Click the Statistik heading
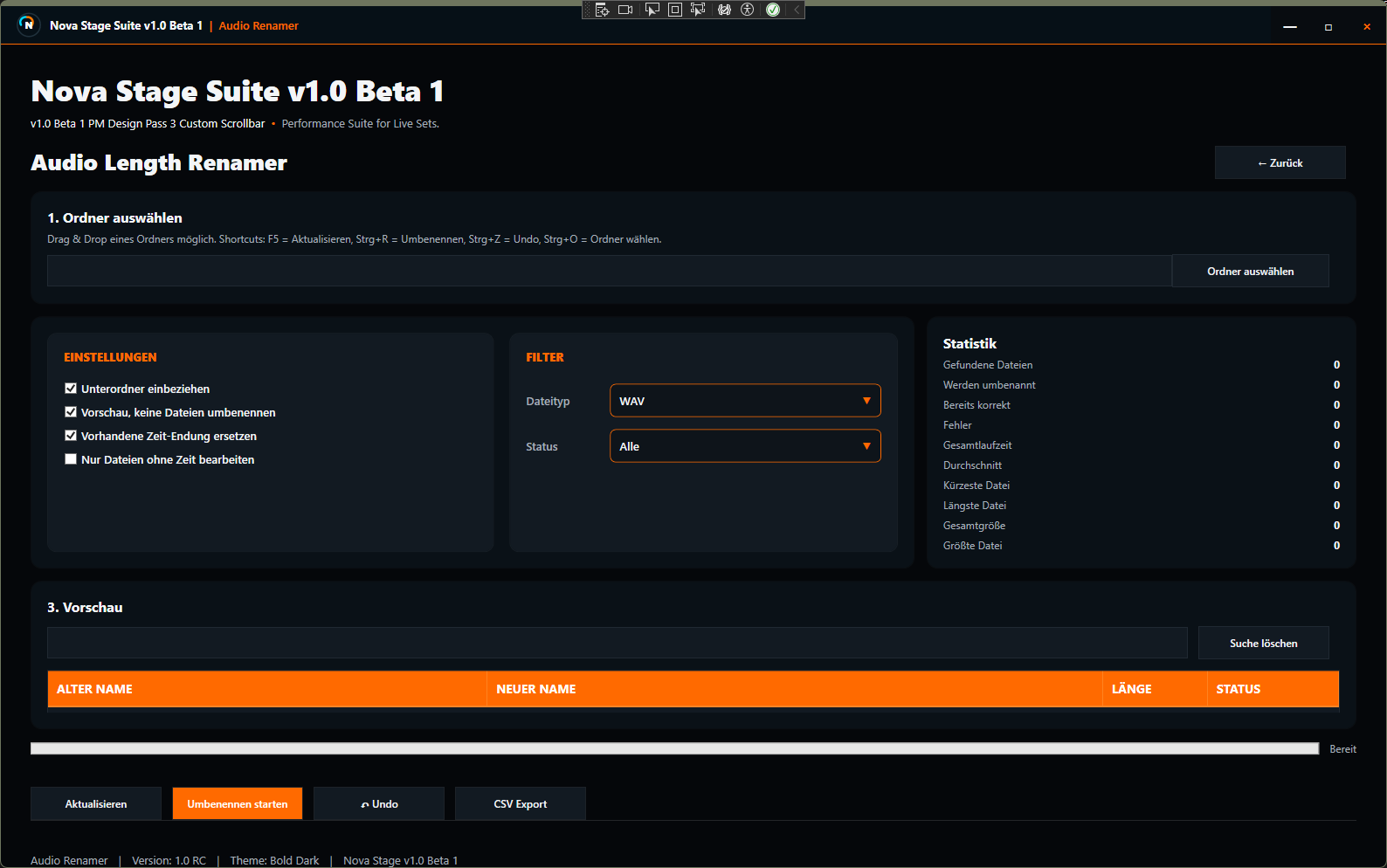1387x868 pixels. pos(970,343)
